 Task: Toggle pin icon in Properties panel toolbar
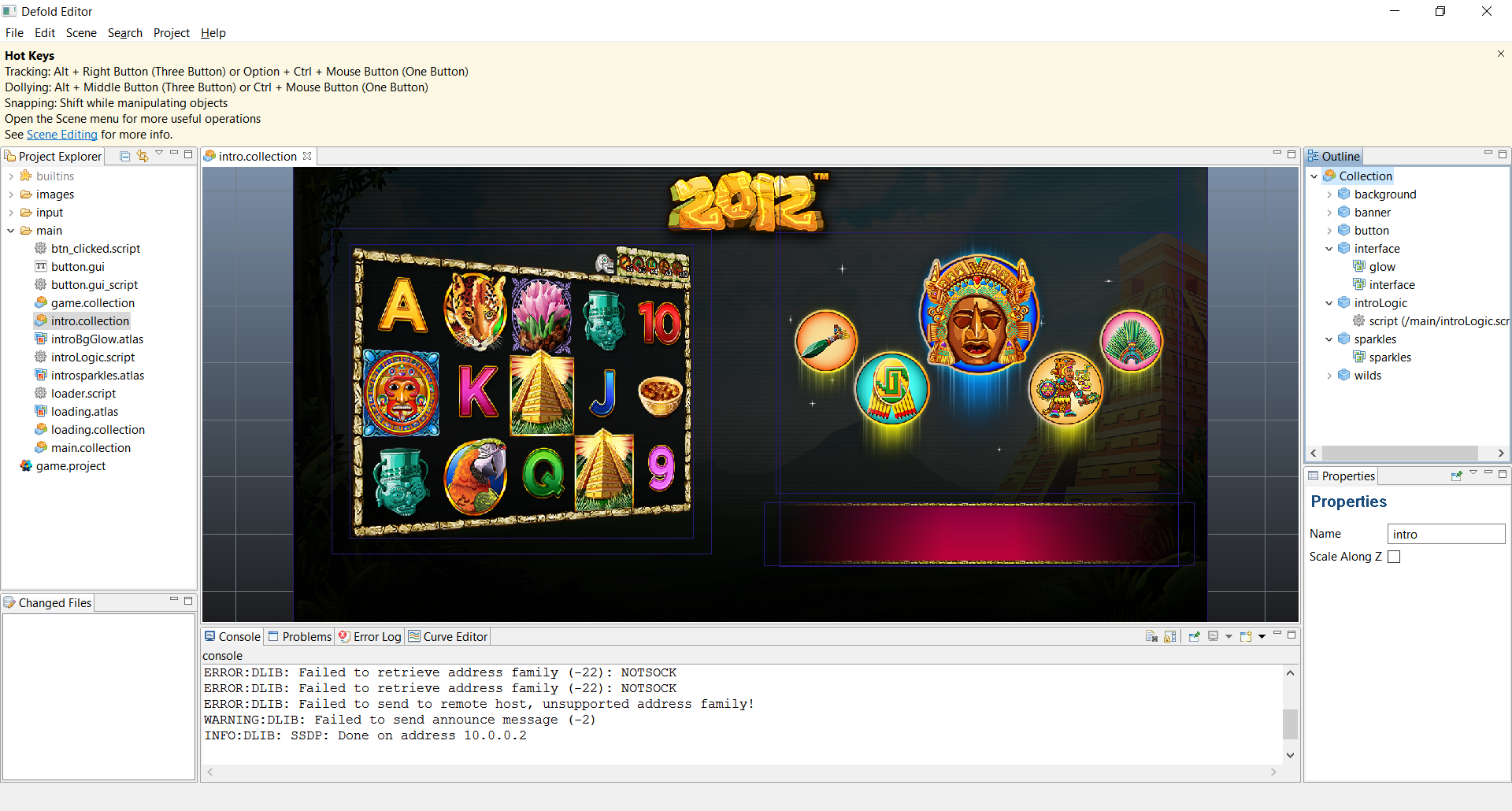pos(1457,476)
